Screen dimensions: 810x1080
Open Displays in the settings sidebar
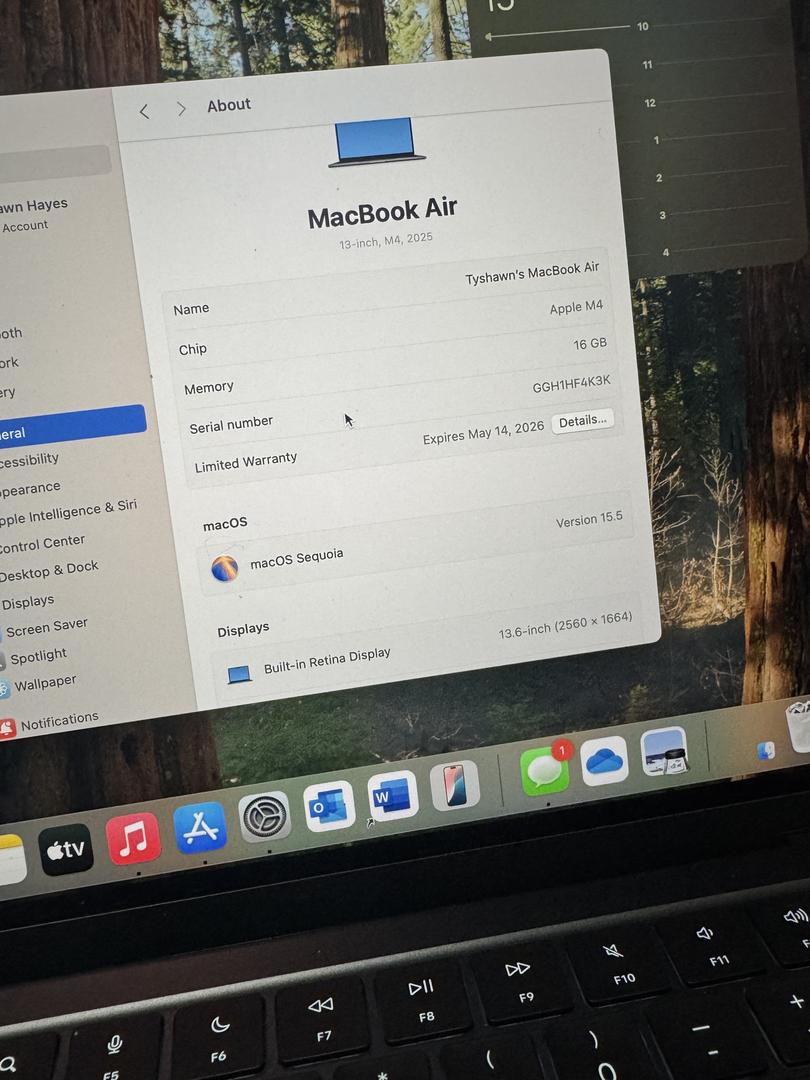tap(28, 603)
